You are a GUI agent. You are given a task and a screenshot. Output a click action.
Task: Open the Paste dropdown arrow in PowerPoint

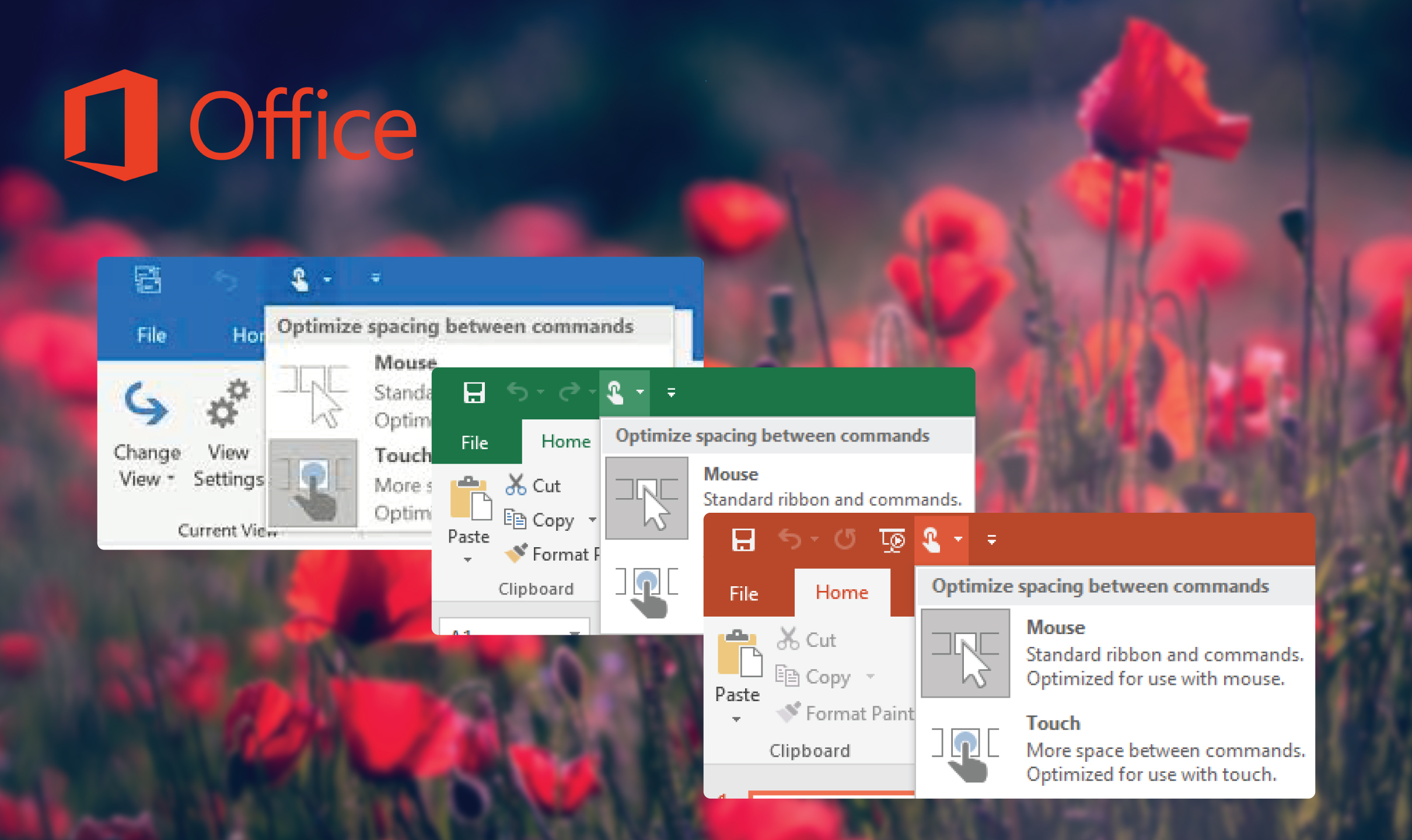[x=736, y=719]
